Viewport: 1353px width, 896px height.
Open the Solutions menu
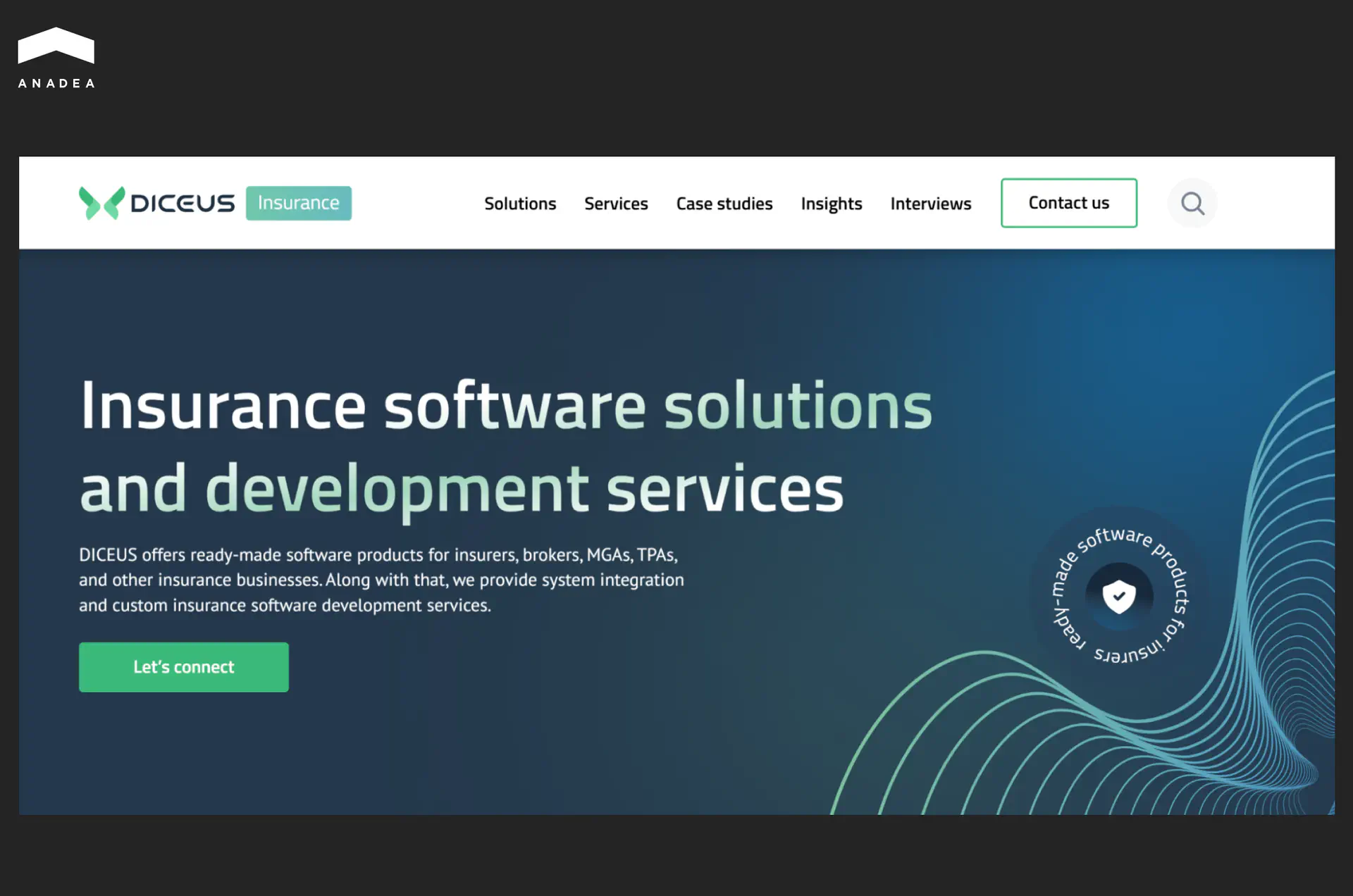point(520,204)
